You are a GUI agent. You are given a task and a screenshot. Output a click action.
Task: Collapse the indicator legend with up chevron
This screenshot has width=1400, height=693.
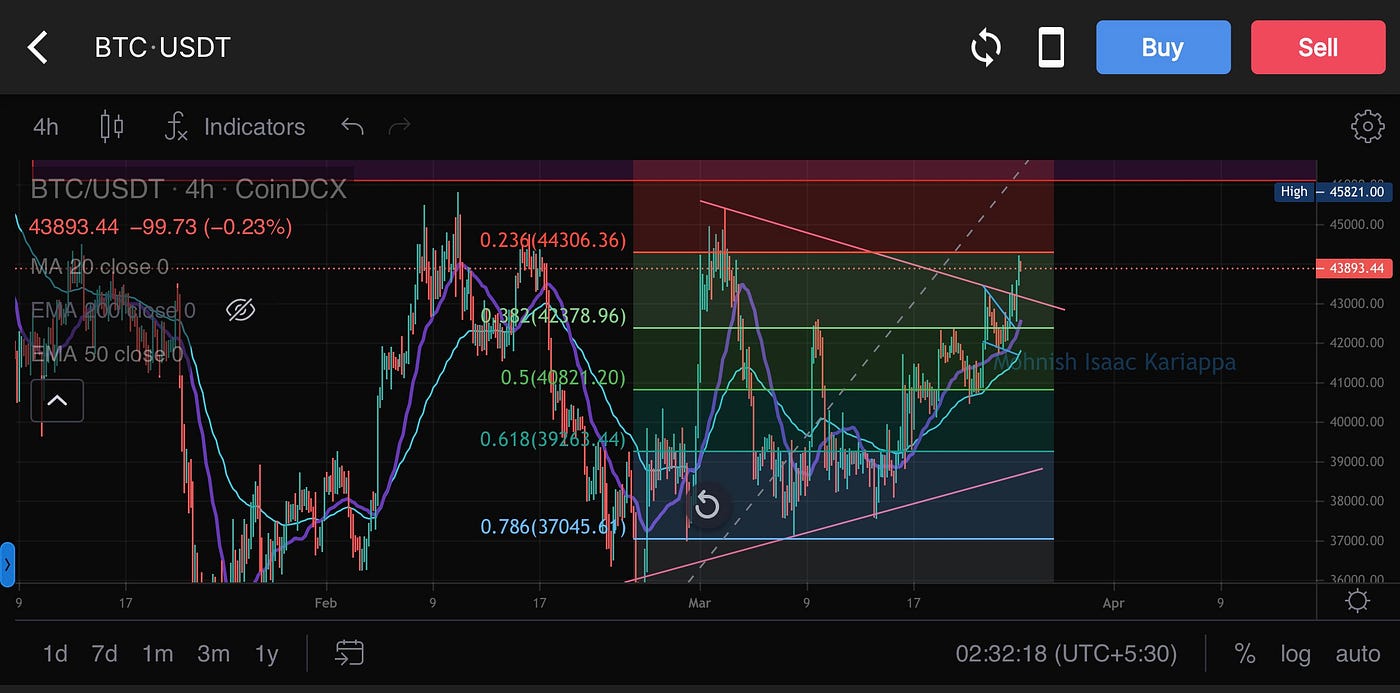pyautogui.click(x=57, y=401)
